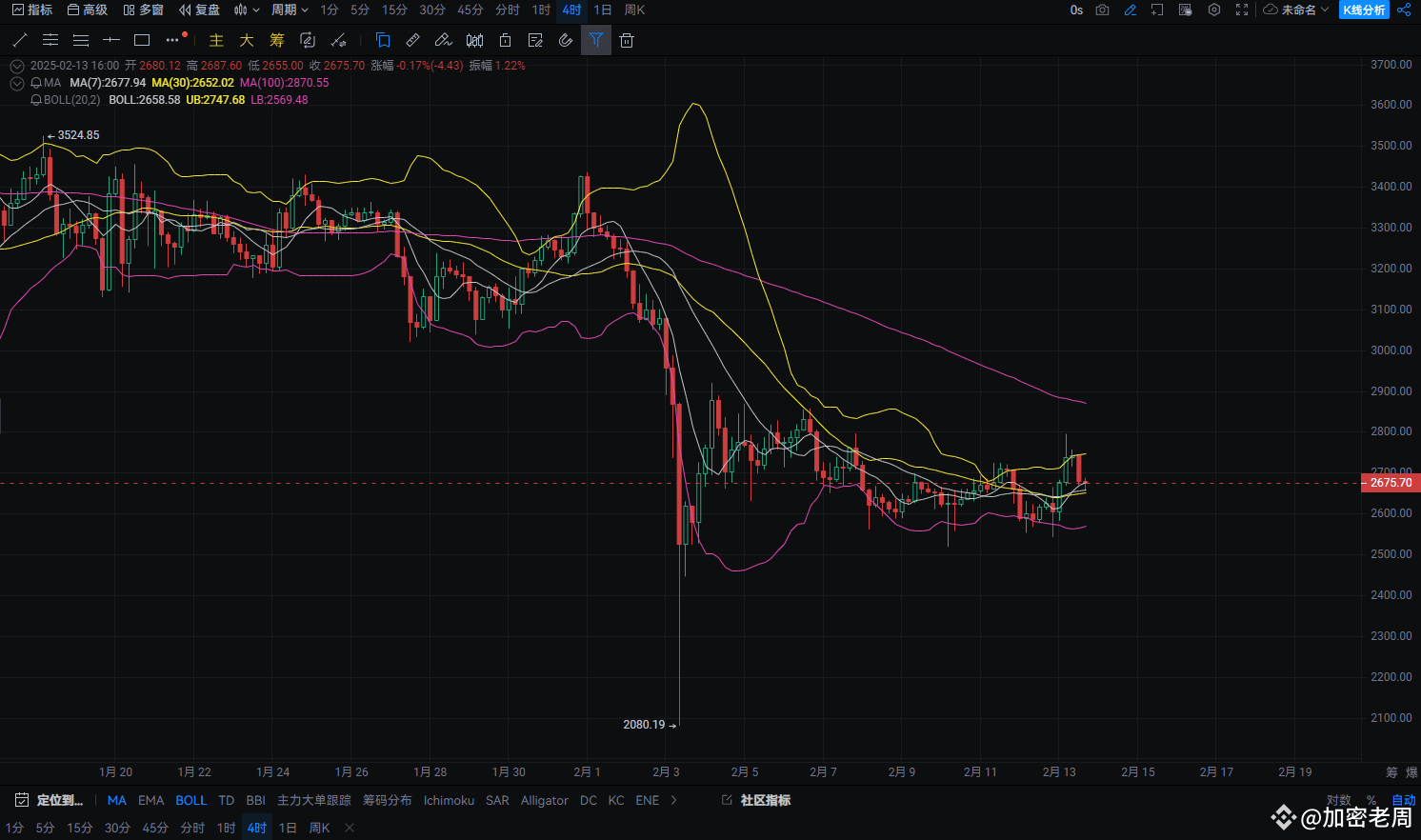The height and width of the screenshot is (840, 1421).
Task: Switch to the 1日 timeframe at top
Action: click(603, 10)
